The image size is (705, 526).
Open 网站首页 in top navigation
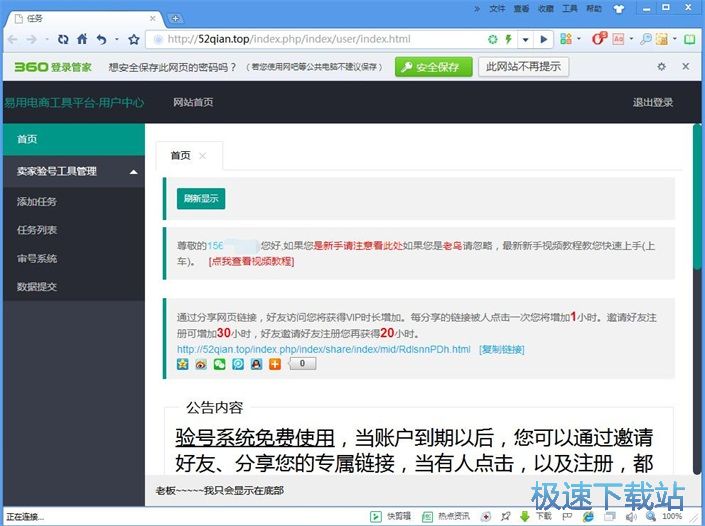pos(193,103)
